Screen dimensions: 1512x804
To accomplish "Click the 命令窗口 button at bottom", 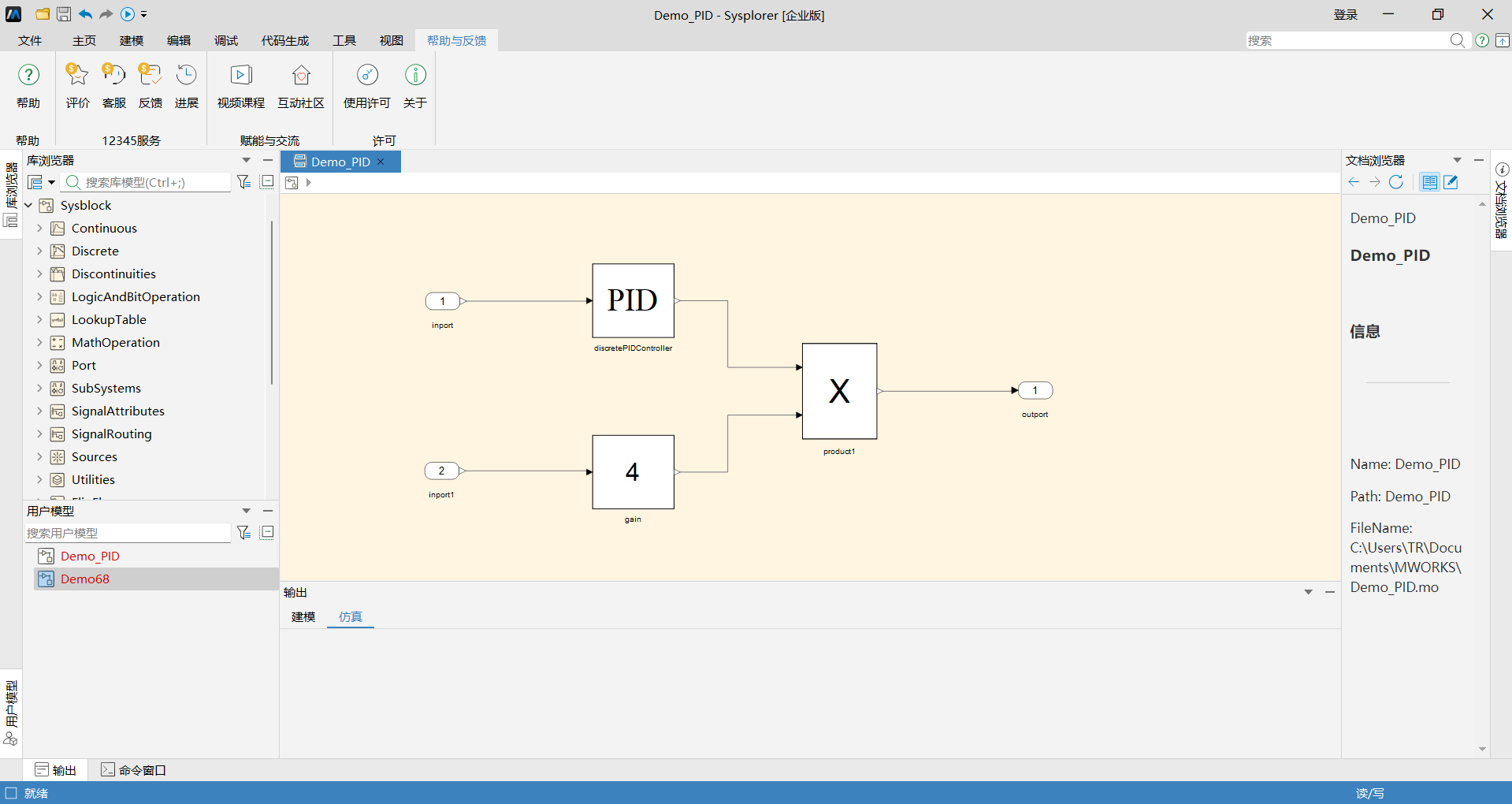I will tap(134, 770).
